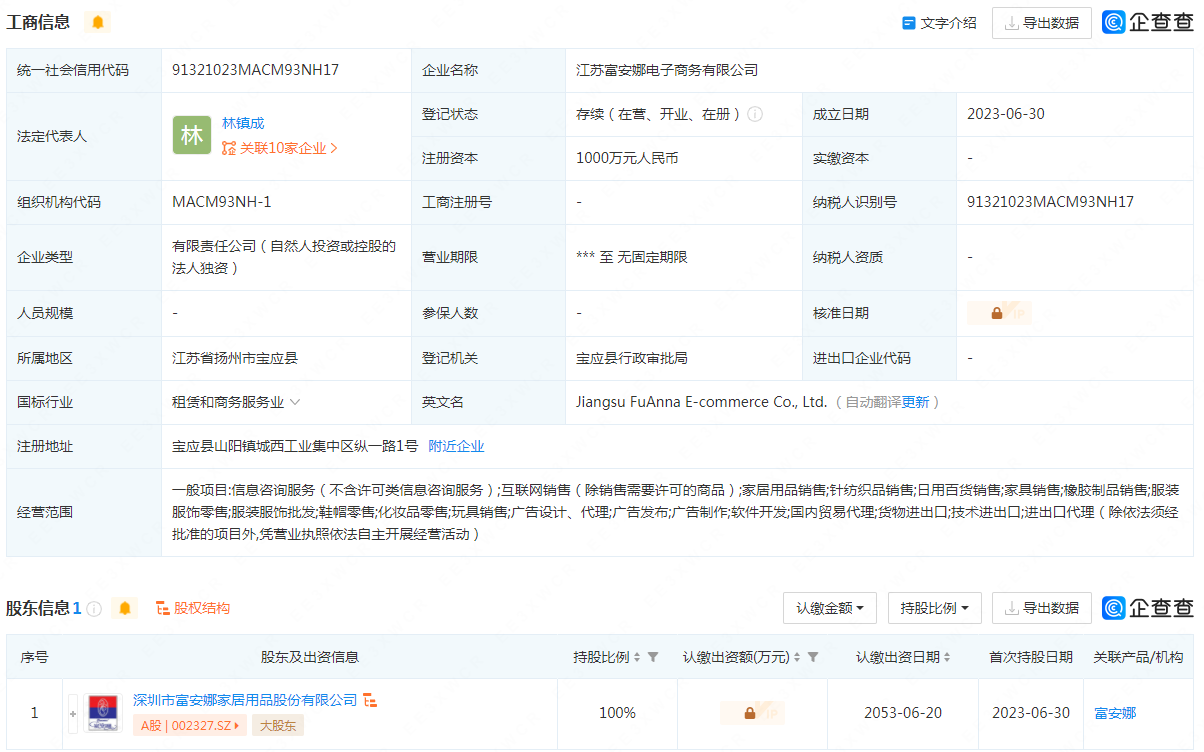Click 营业期限 value *** 至 无固定期限
The width and height of the screenshot is (1204, 752).
pos(632,257)
